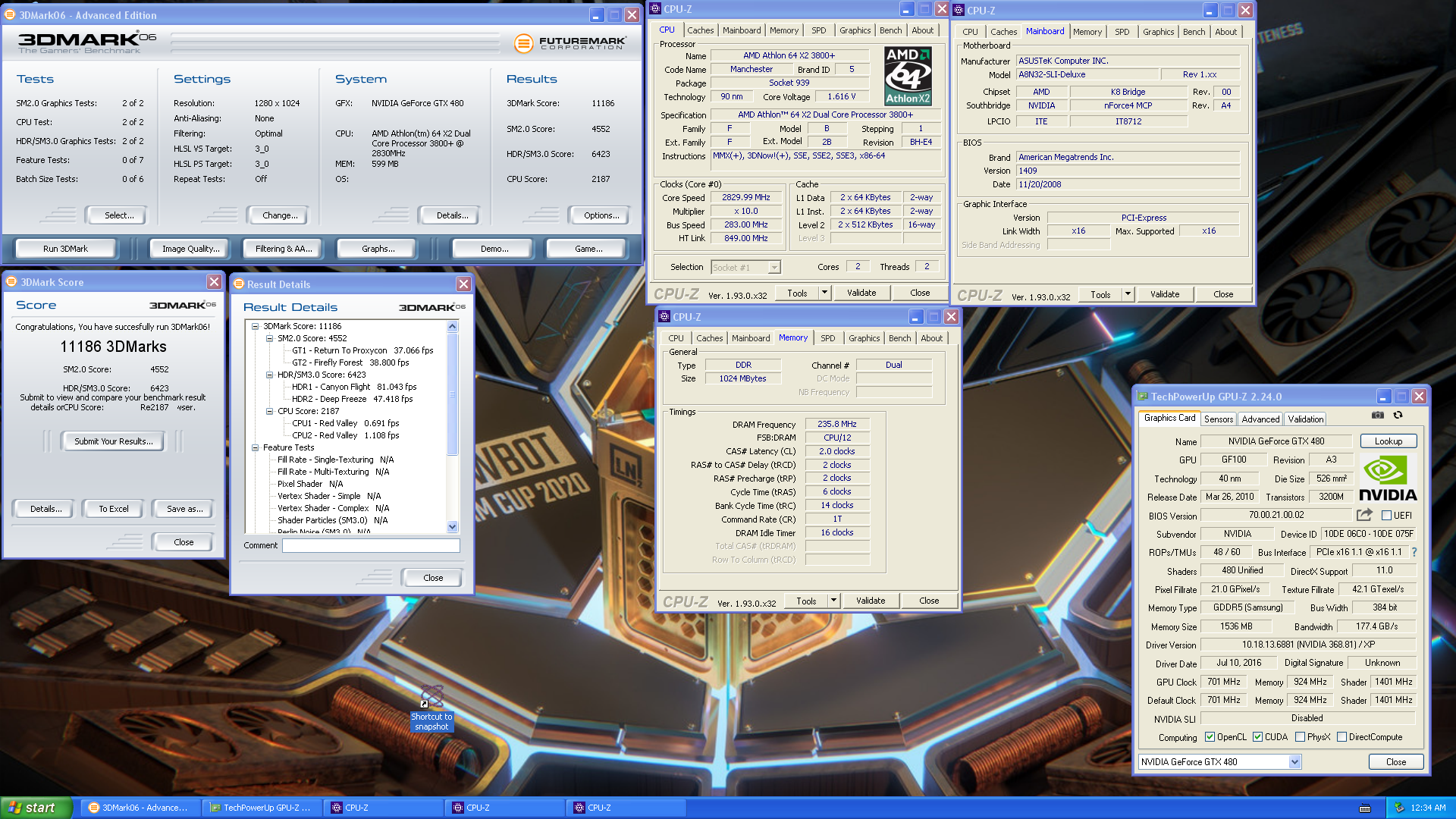Viewport: 1456px width, 819px height.
Task: Open Caches tab in CPU-Z CPU window
Action: coord(700,30)
